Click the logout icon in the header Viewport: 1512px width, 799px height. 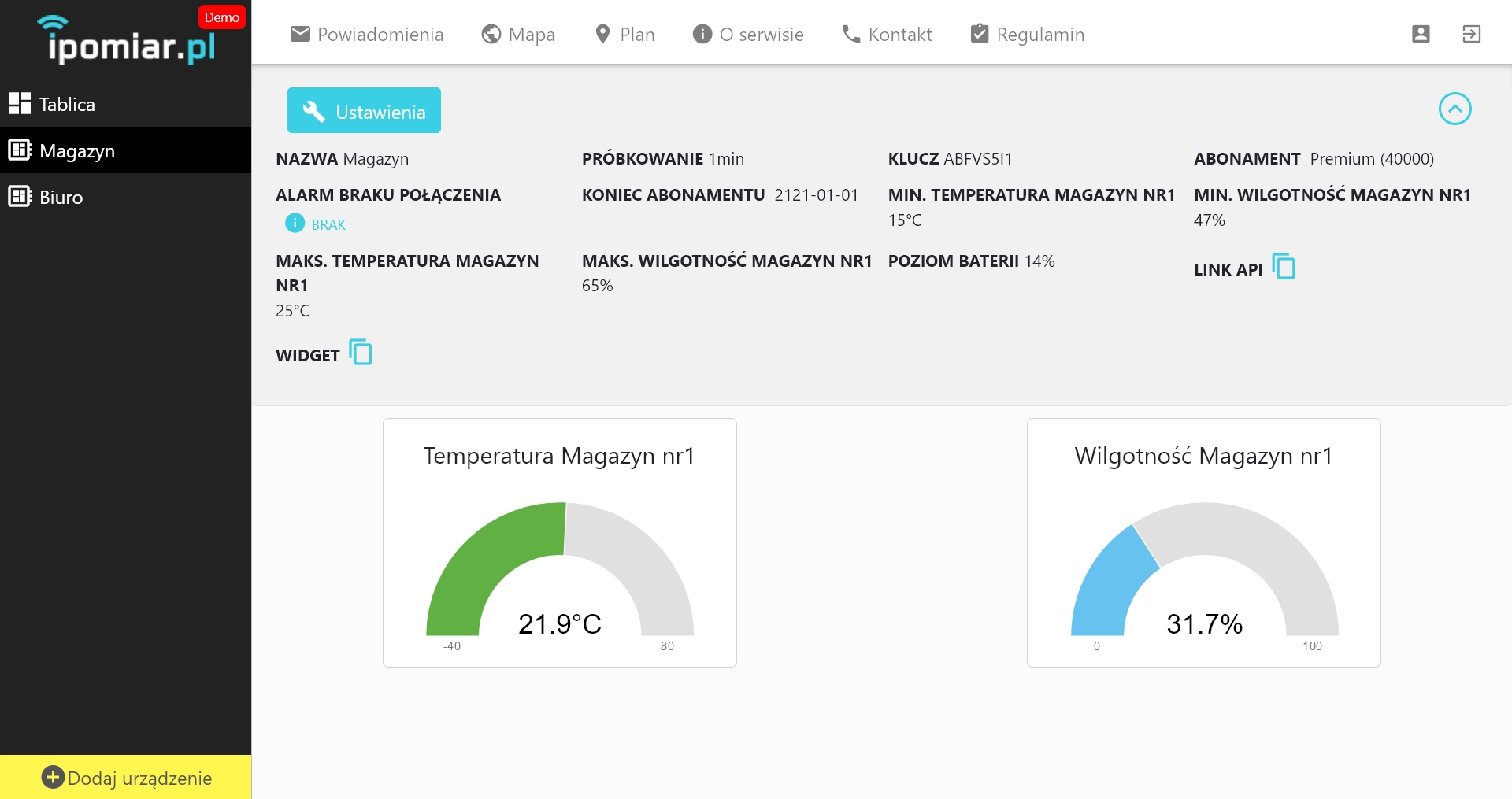1471,34
